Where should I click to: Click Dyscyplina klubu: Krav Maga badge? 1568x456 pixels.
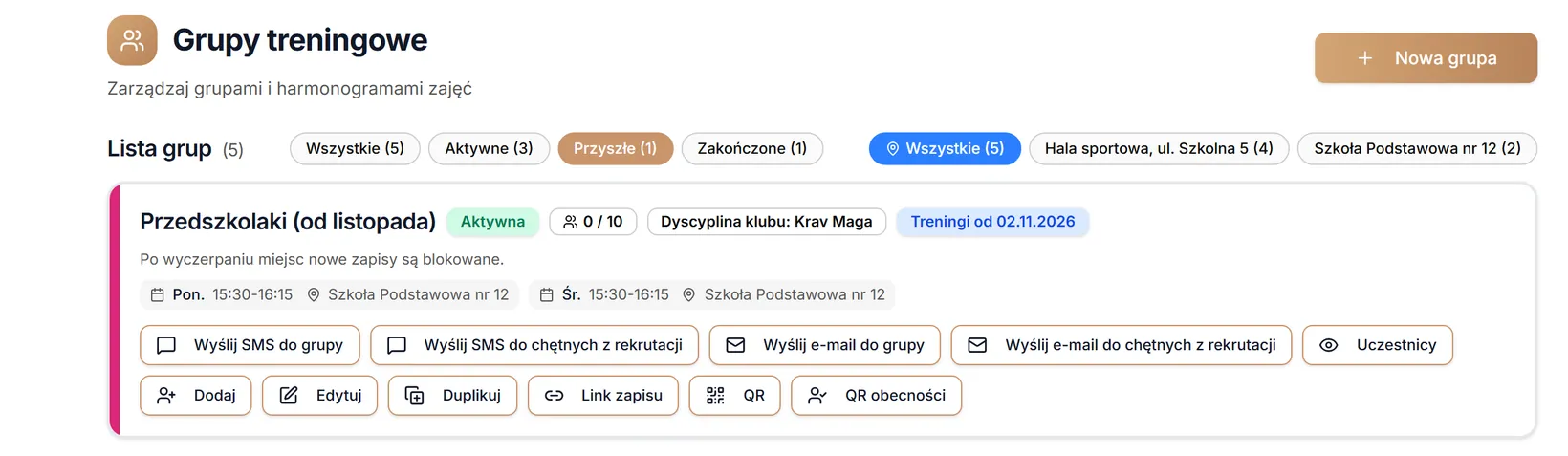(x=767, y=222)
